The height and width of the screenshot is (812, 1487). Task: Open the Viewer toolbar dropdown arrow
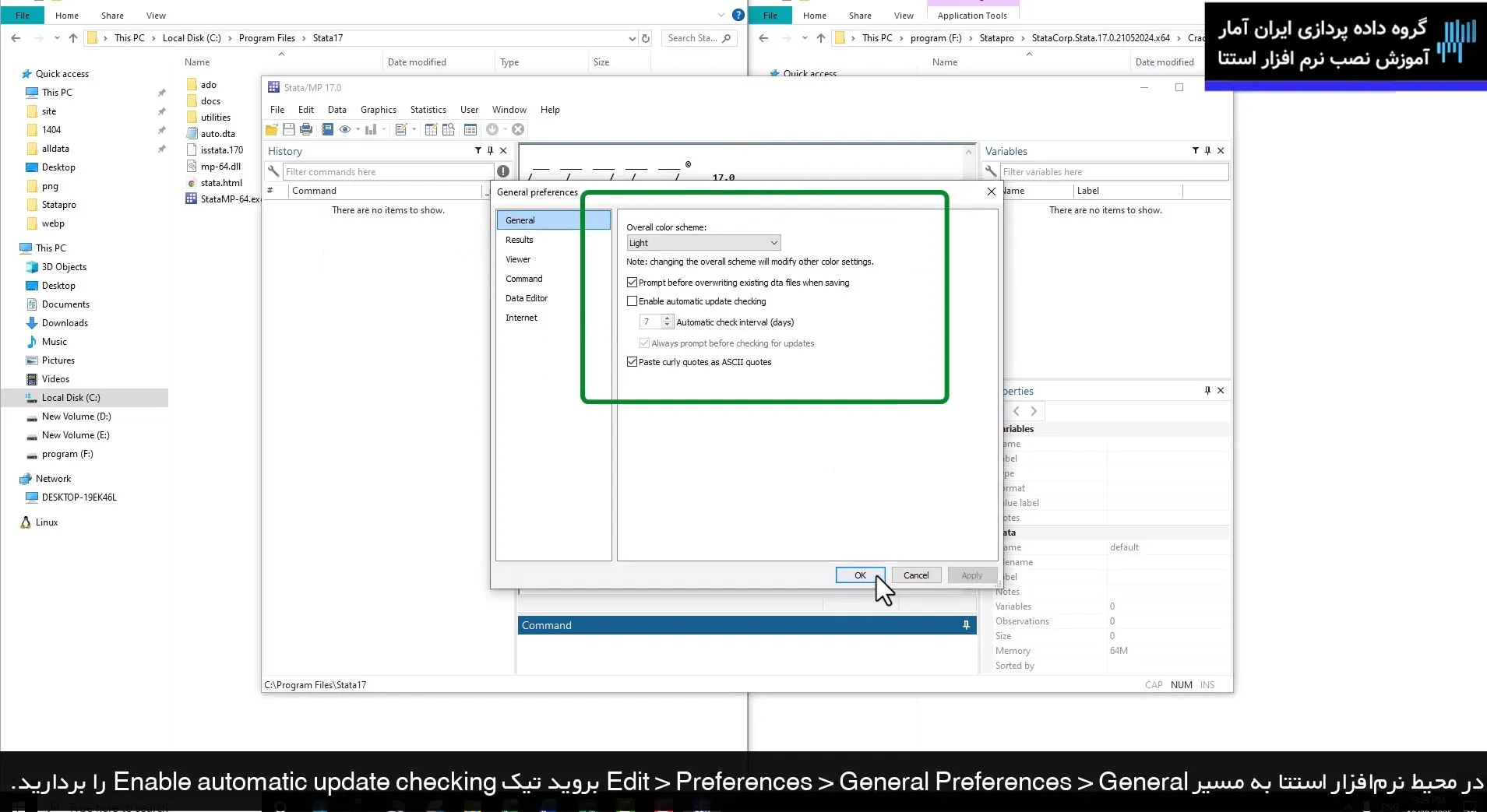coord(358,129)
